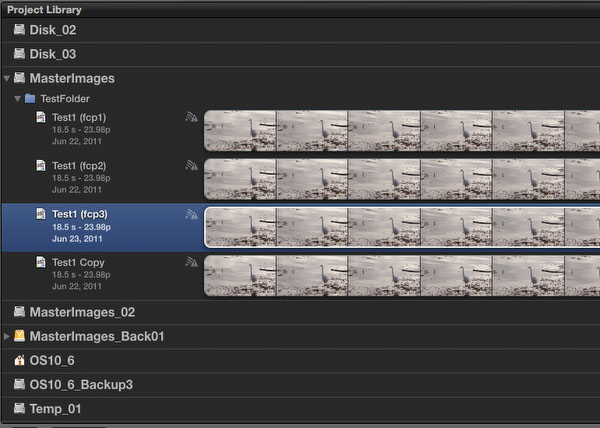600x428 pixels.
Task: Click the sharing icon on Test1 (fcp2) row
Action: point(191,165)
